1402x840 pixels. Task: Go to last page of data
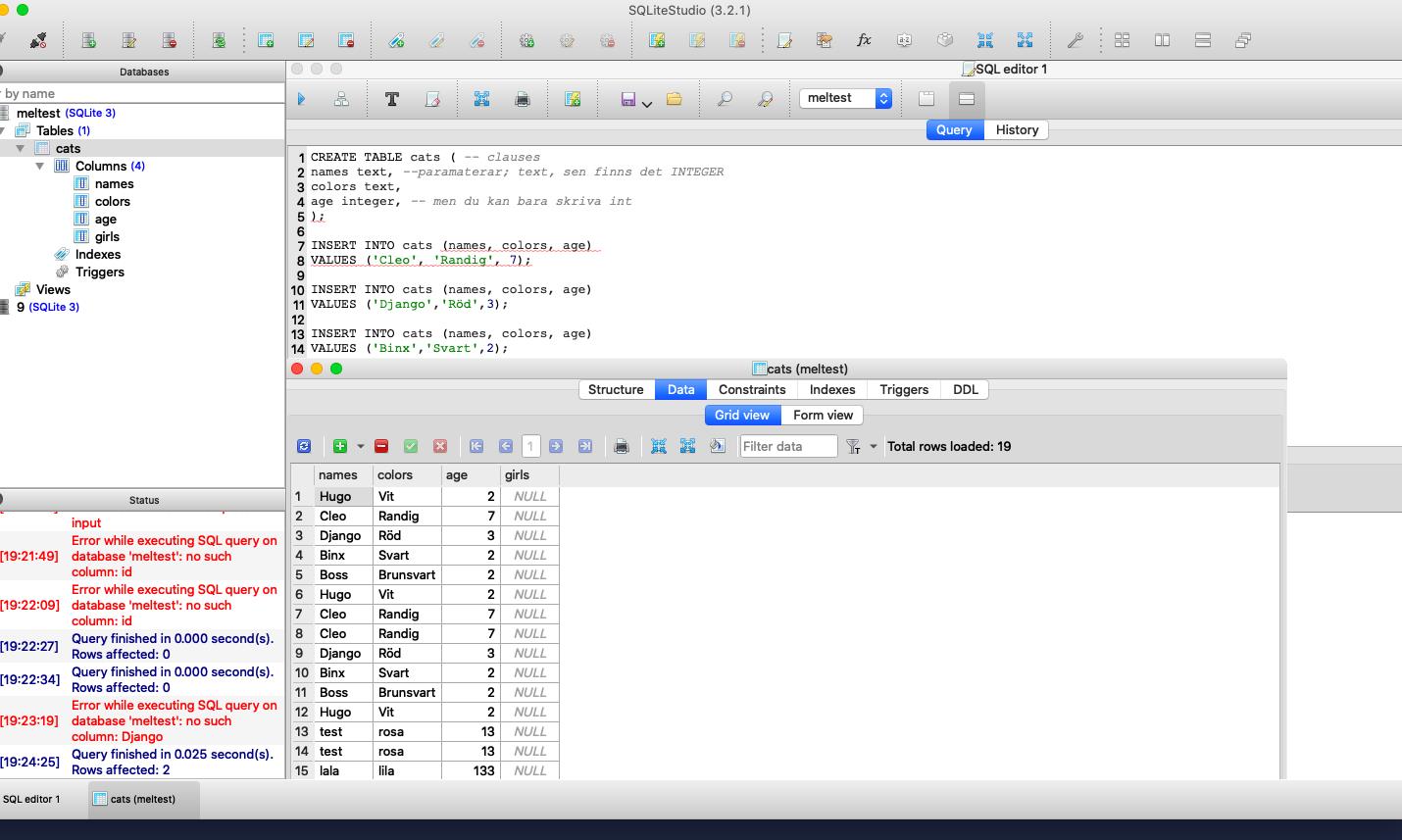(585, 446)
